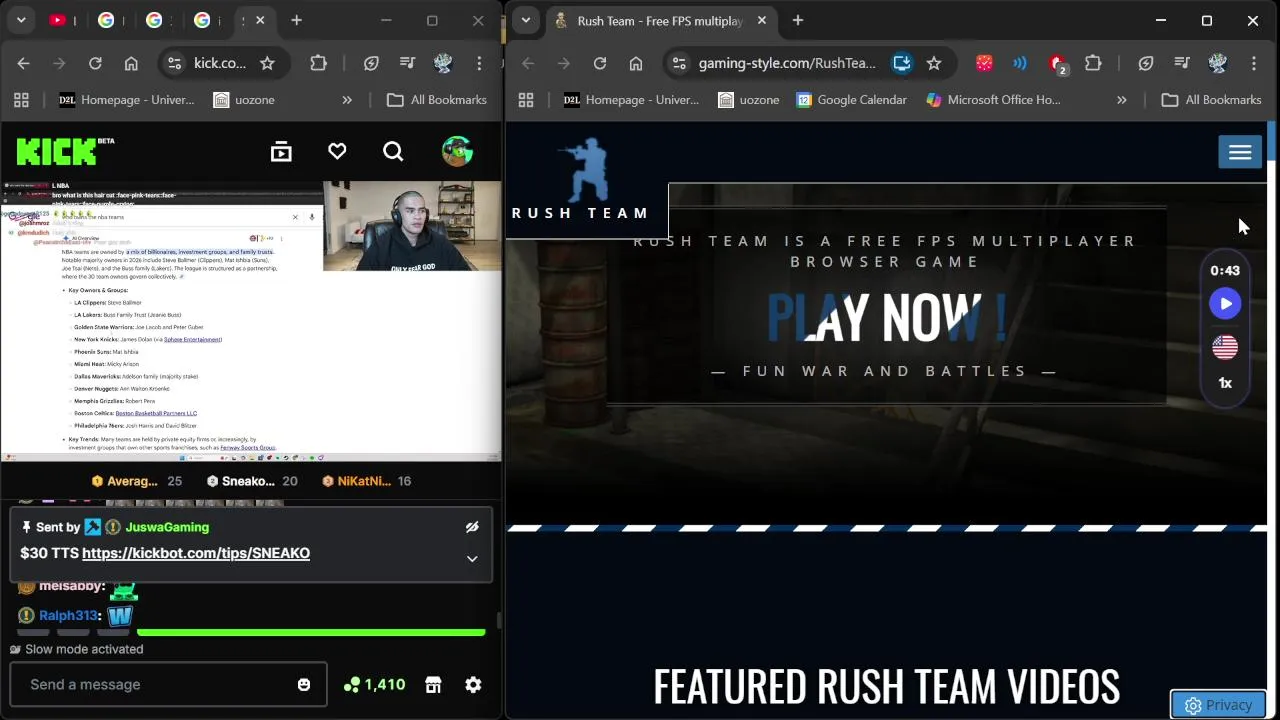Open the Kick Browse icon beside the heart
1280x720 pixels.
281,152
